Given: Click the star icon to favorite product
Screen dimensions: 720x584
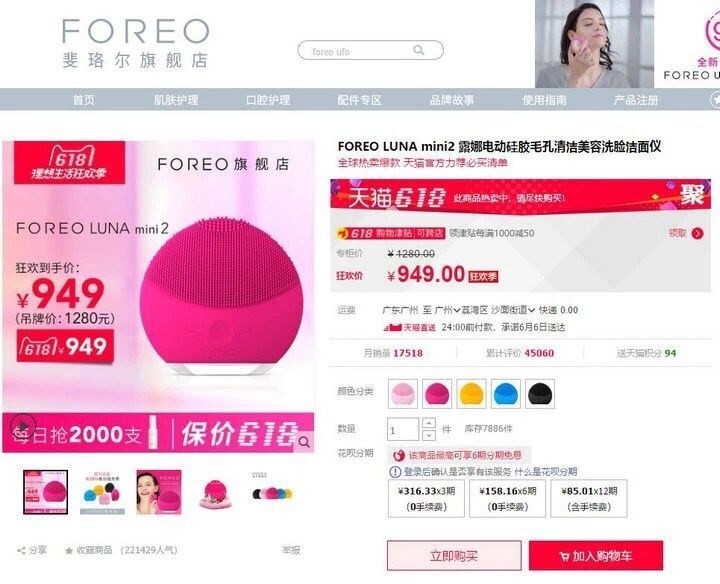Looking at the screenshot, I should (x=69, y=550).
